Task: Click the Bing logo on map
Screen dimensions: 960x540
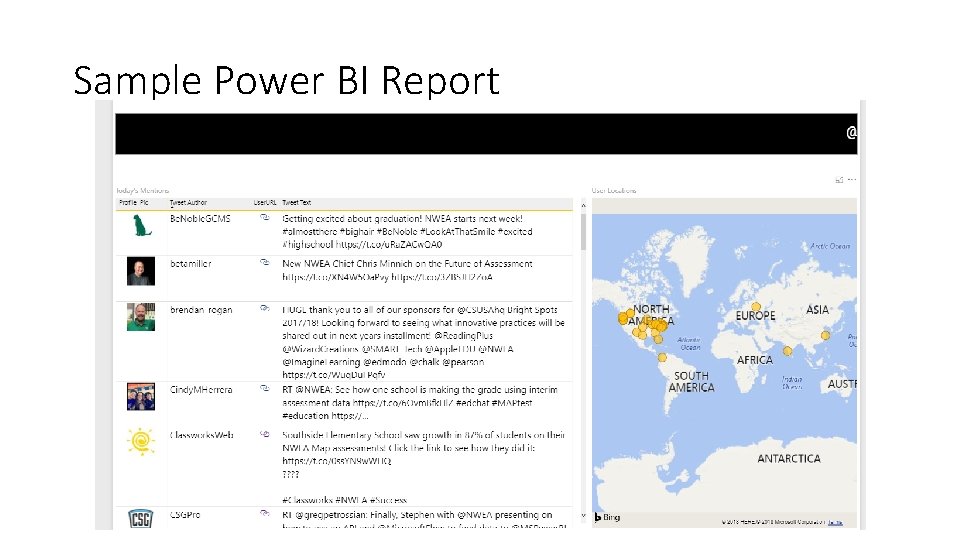Action: click(607, 517)
